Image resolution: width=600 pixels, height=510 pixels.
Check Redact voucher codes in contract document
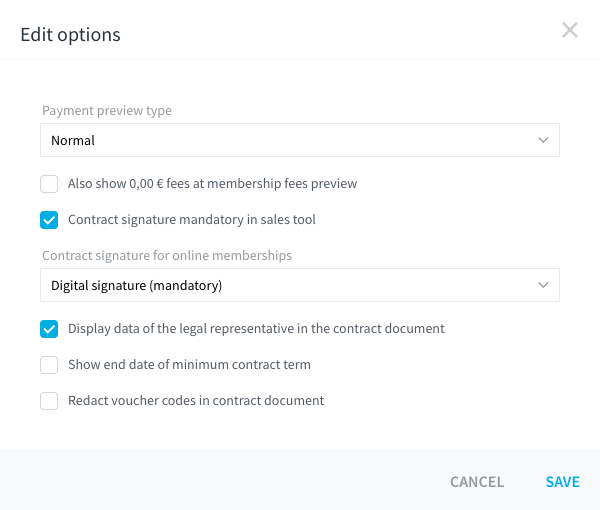49,401
